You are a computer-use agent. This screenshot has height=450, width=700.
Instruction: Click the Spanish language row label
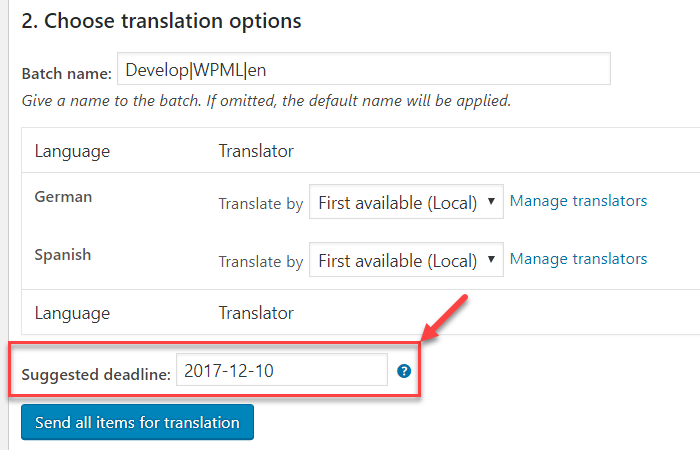63,255
